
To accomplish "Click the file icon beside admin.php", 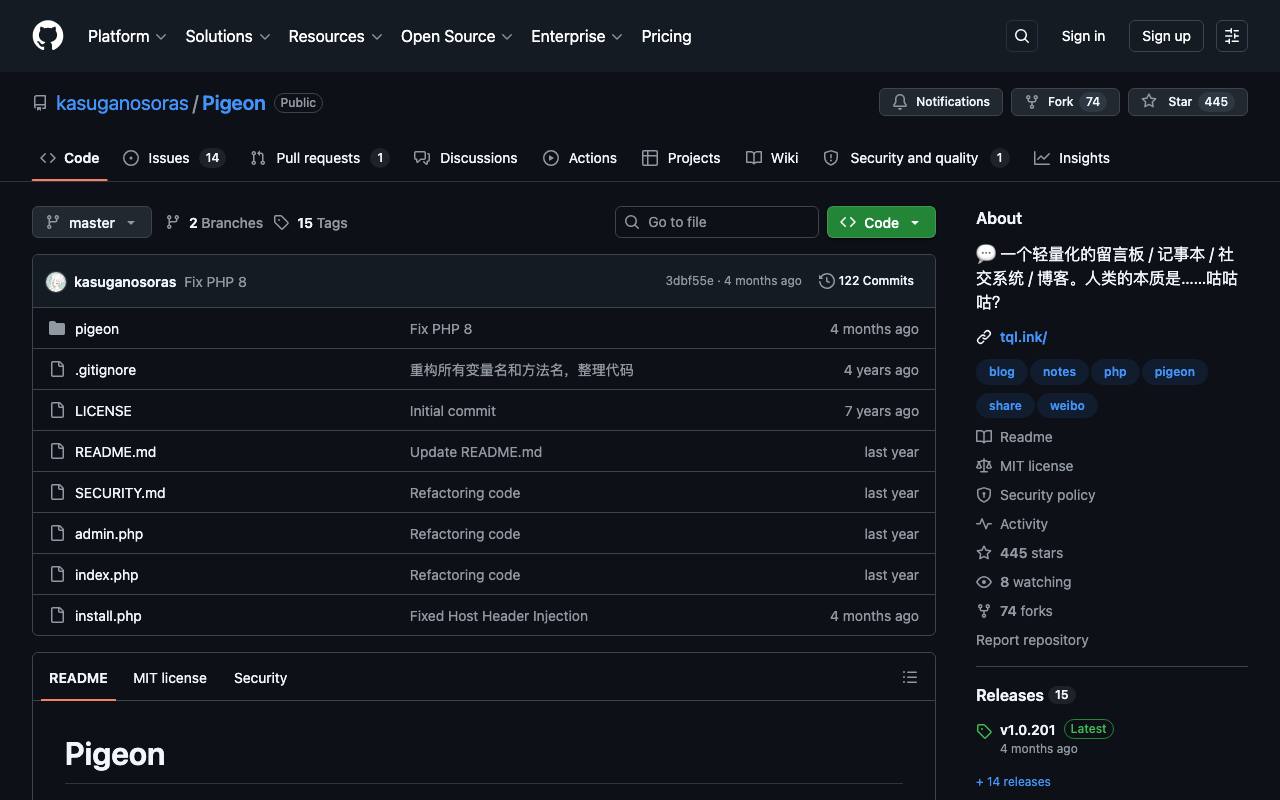I will (x=57, y=534).
